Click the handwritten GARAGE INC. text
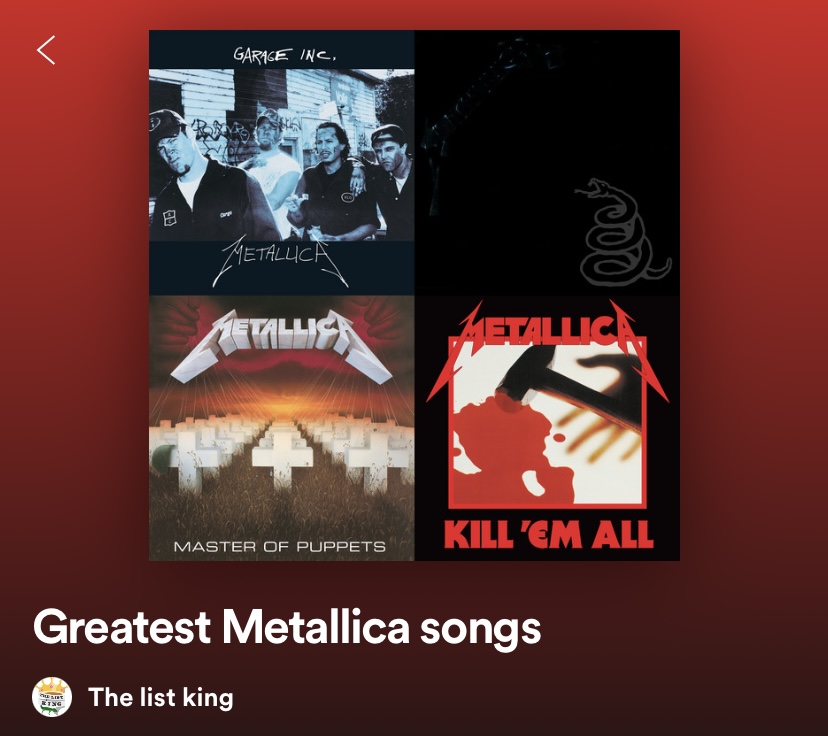The width and height of the screenshot is (828, 736). pyautogui.click(x=284, y=54)
